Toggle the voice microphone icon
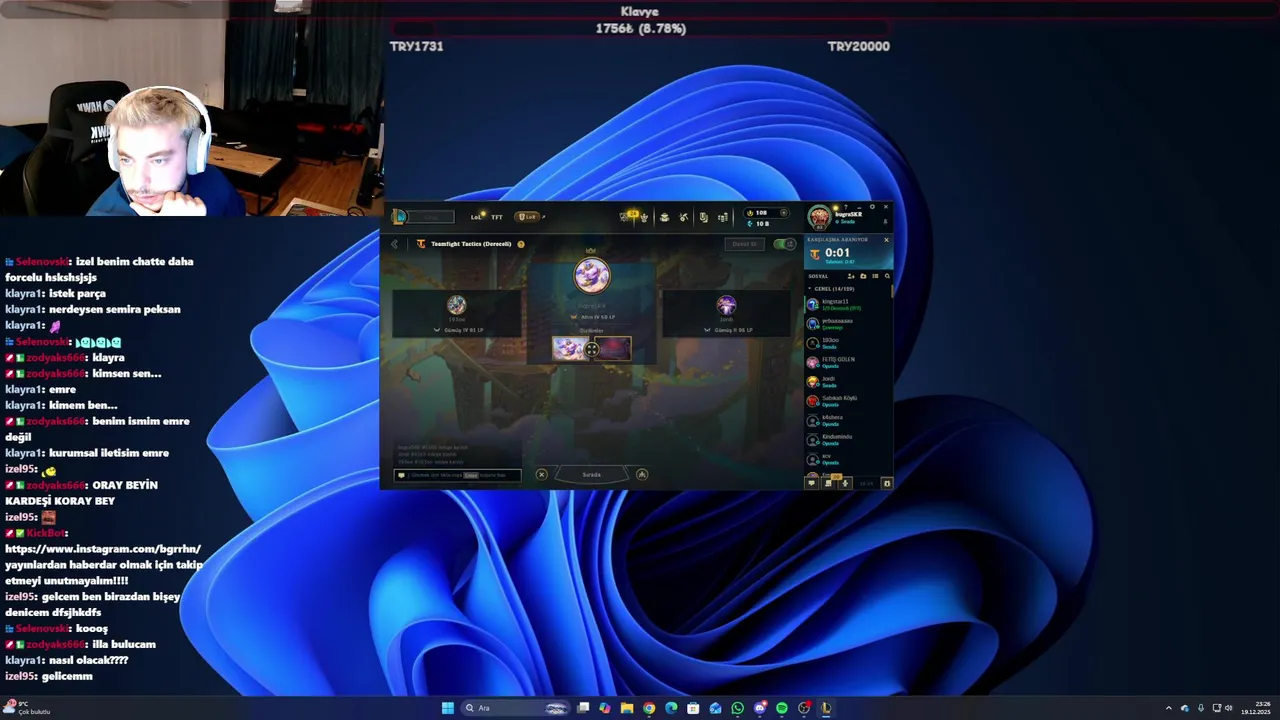The image size is (1280, 720). click(x=845, y=483)
